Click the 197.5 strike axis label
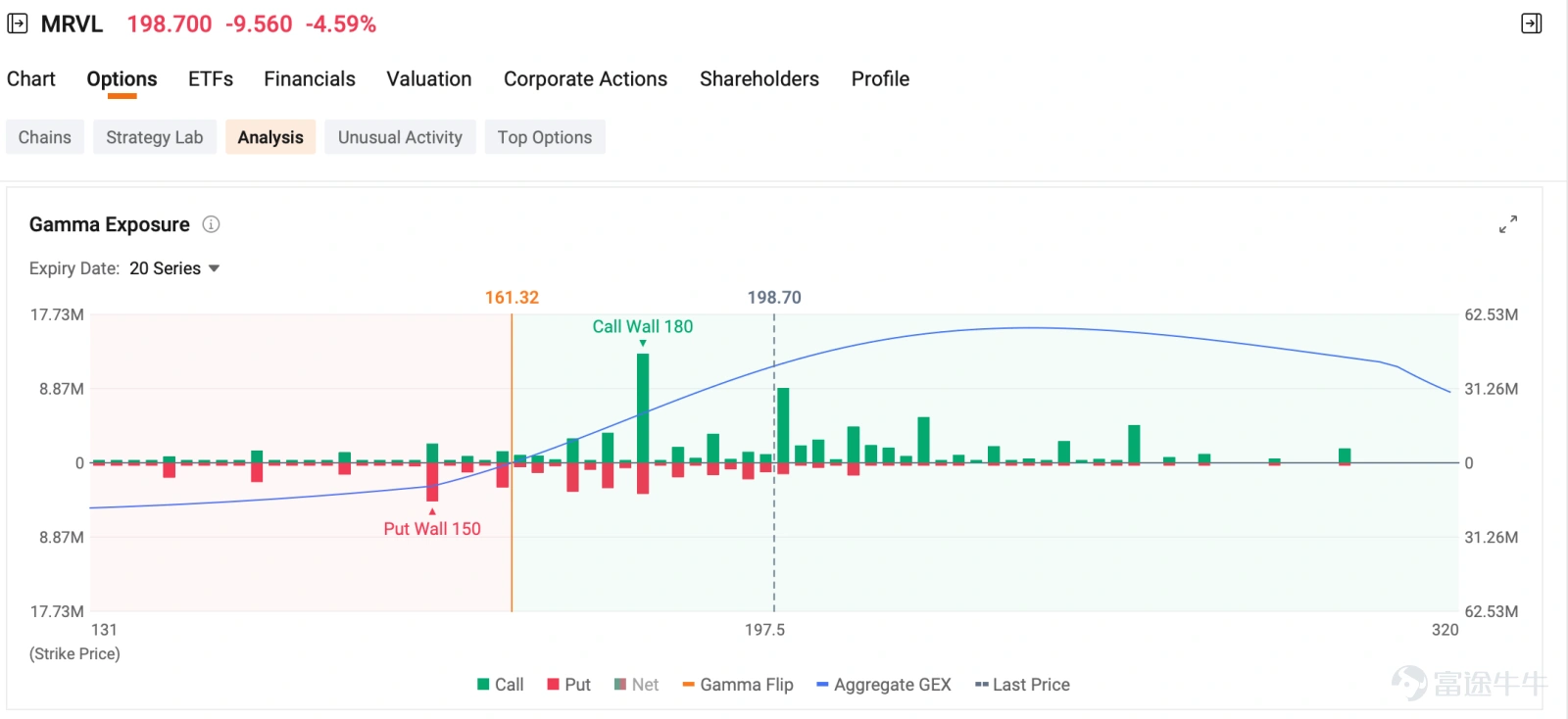Viewport: 1568px width, 719px height. [x=764, y=630]
